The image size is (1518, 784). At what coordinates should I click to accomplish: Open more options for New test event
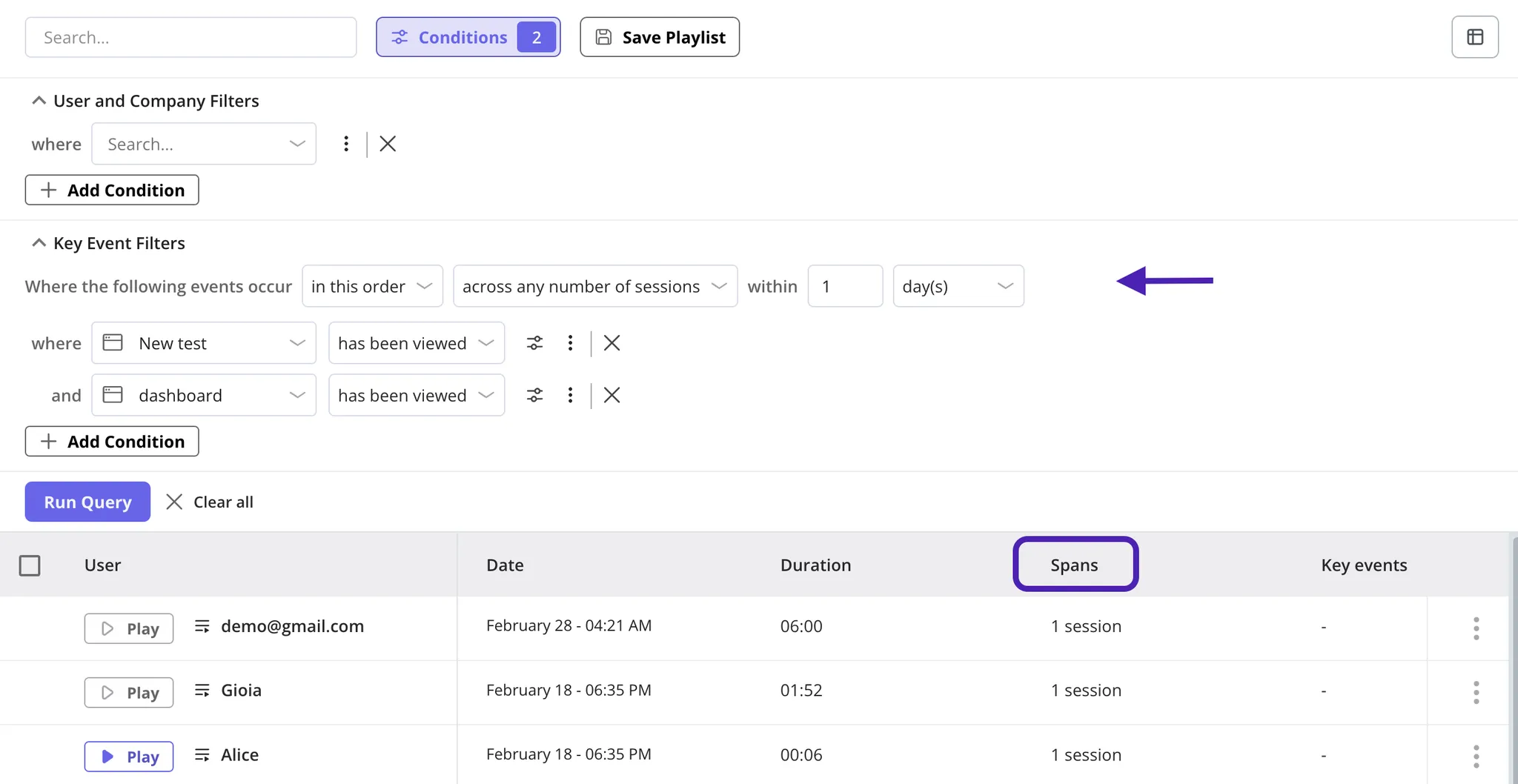(570, 343)
